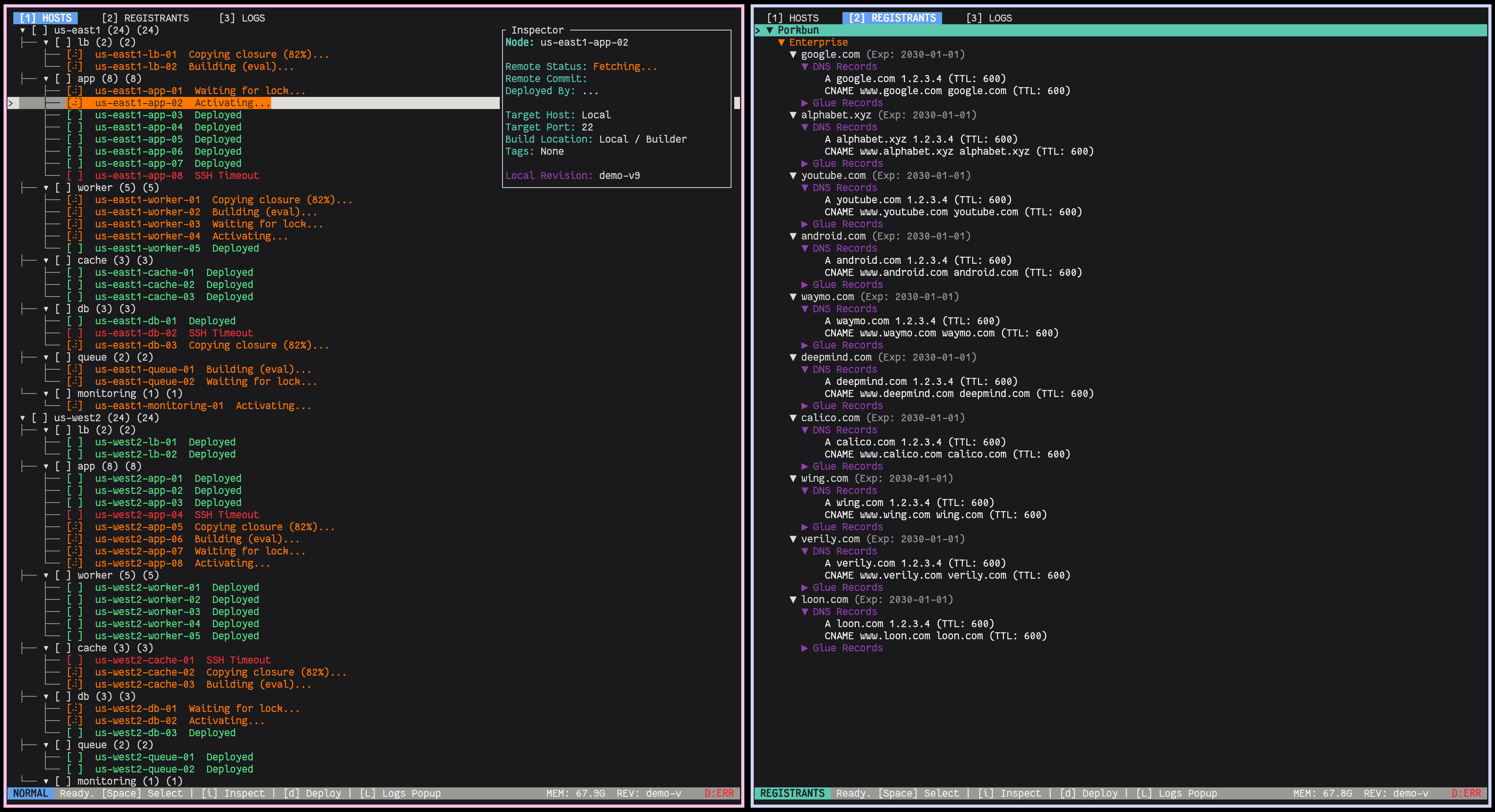Collapse the us-east1 worker group
The image size is (1495, 812).
pyautogui.click(x=46, y=188)
